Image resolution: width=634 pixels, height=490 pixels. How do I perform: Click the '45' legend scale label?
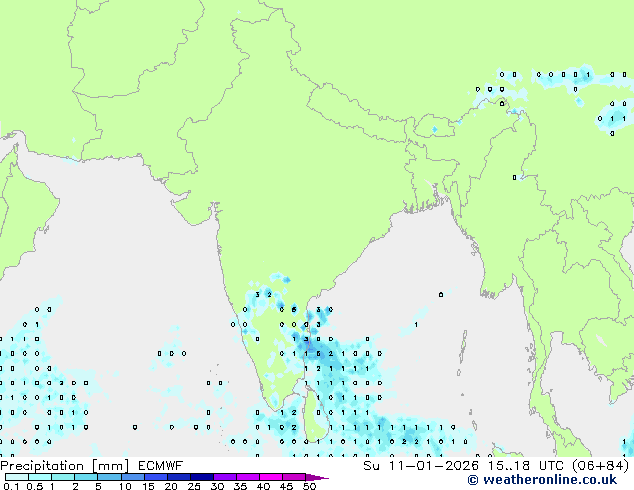286,486
